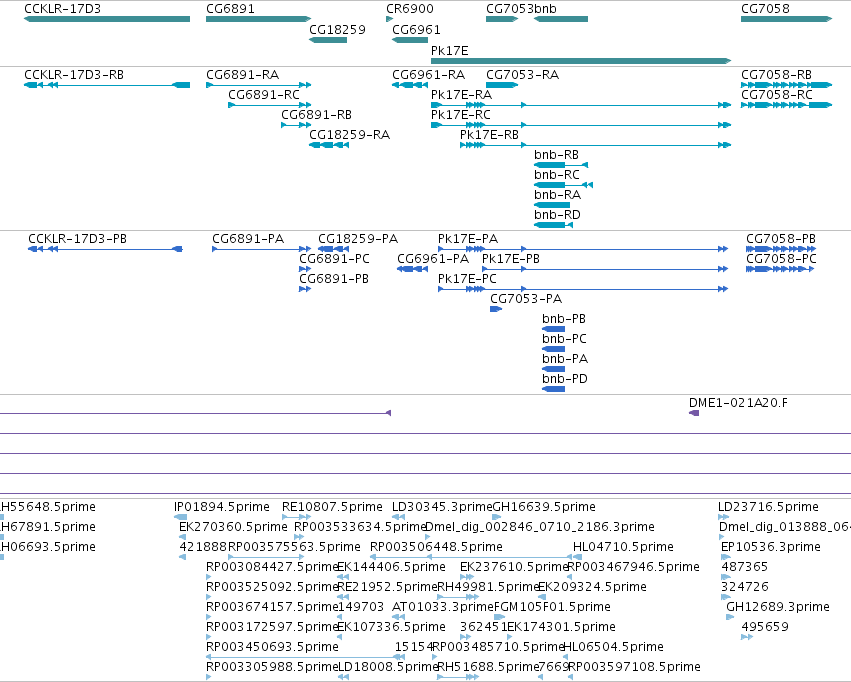Click the CG6961-PA protein label

pyautogui.click(x=433, y=259)
